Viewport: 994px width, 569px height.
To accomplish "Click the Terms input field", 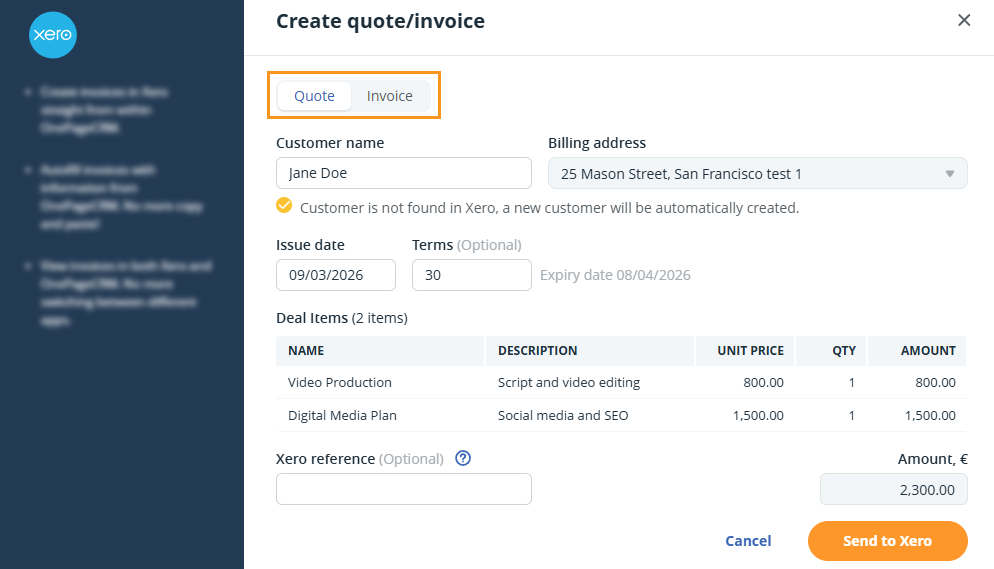I will pos(472,275).
